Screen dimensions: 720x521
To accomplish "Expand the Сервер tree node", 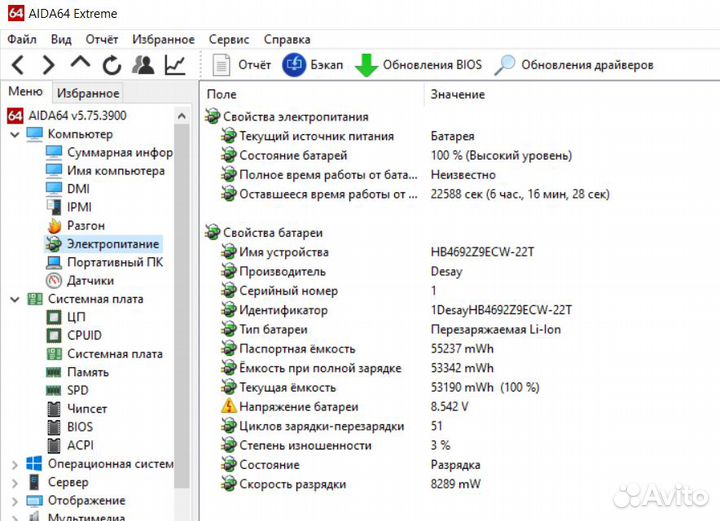I will click(x=15, y=483).
